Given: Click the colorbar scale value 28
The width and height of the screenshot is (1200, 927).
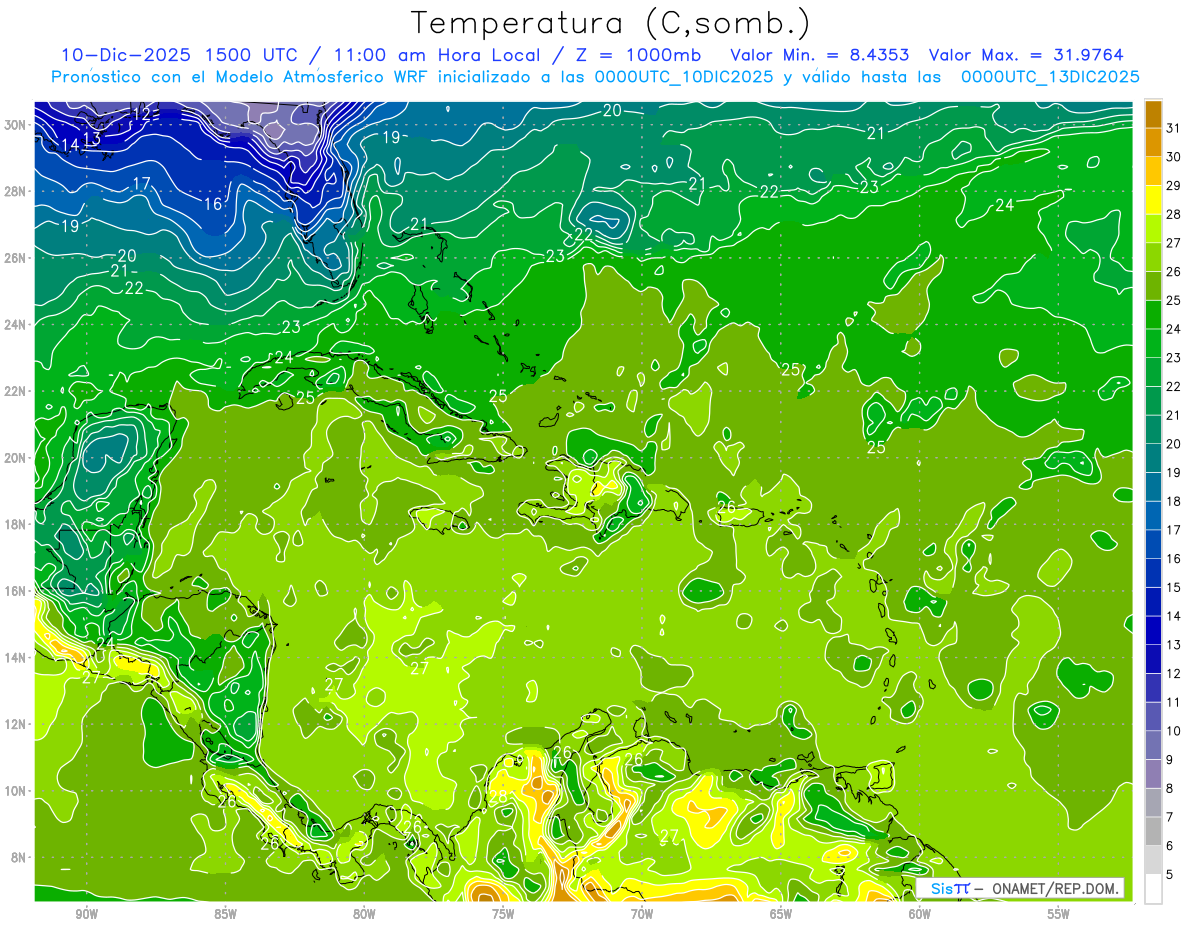Looking at the screenshot, I should pos(1174,214).
